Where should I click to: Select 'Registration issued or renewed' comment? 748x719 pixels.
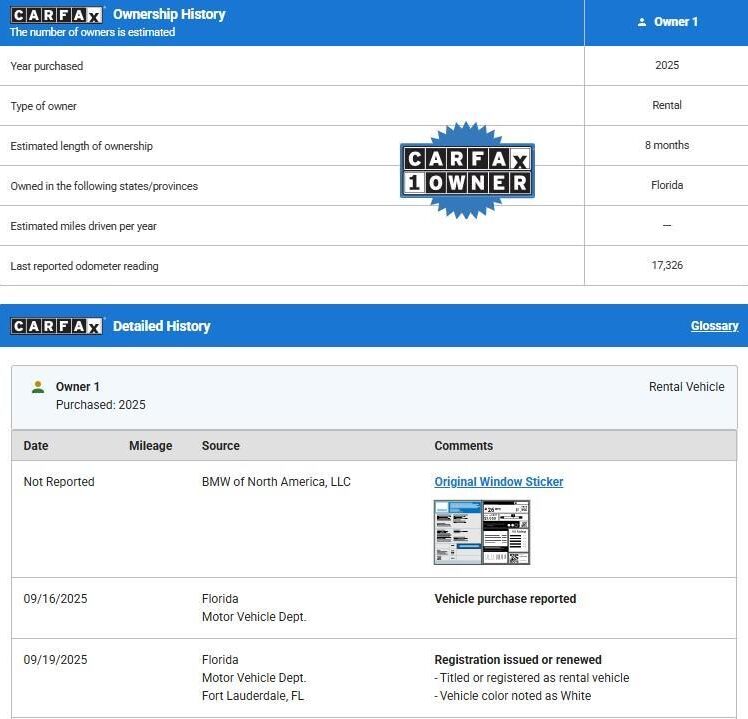click(518, 660)
